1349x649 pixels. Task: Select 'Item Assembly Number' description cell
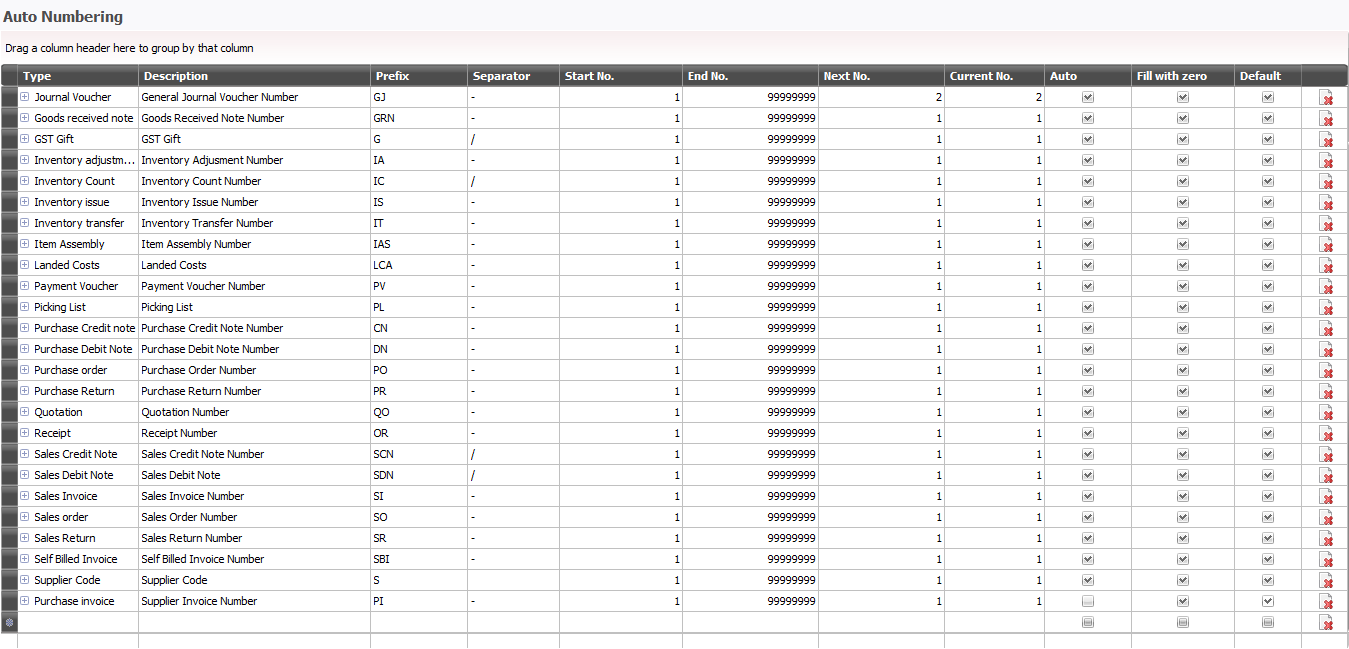pos(254,244)
